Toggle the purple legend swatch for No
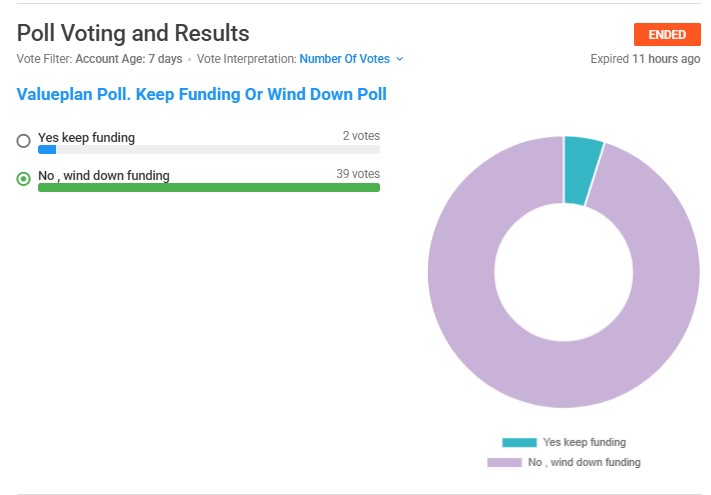Screen dimensions: 711x495 (x=504, y=462)
